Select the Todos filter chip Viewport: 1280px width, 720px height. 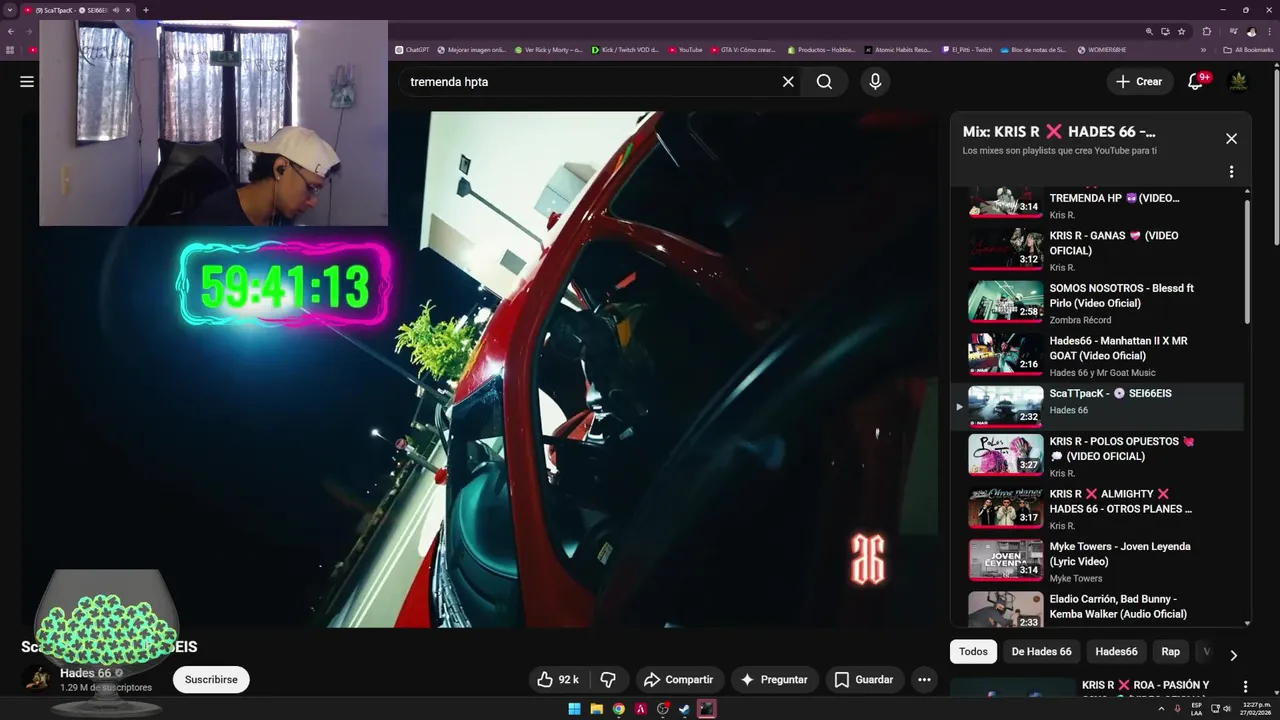[x=973, y=652]
